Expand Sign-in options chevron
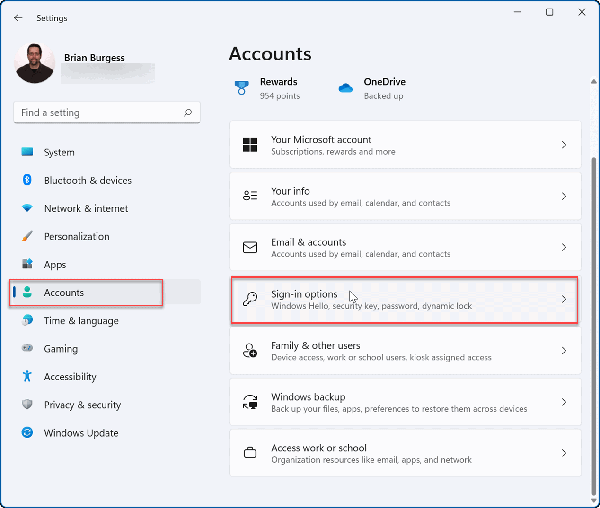 tap(564, 299)
